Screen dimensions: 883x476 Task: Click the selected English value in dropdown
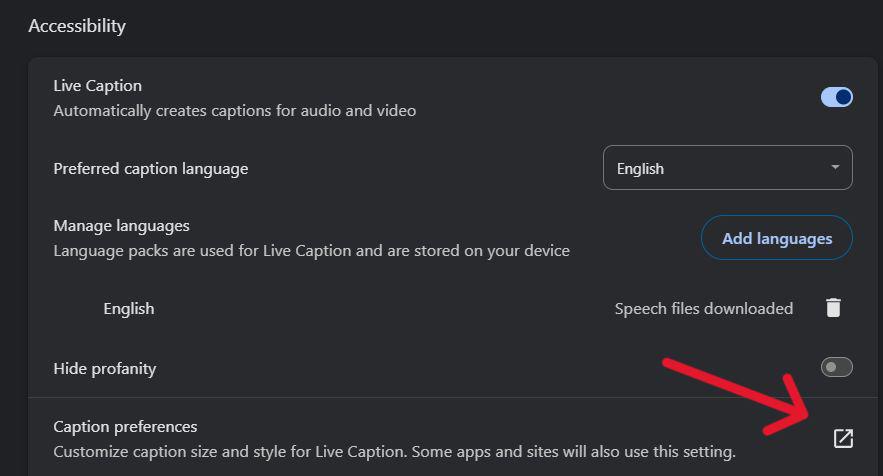click(x=640, y=168)
